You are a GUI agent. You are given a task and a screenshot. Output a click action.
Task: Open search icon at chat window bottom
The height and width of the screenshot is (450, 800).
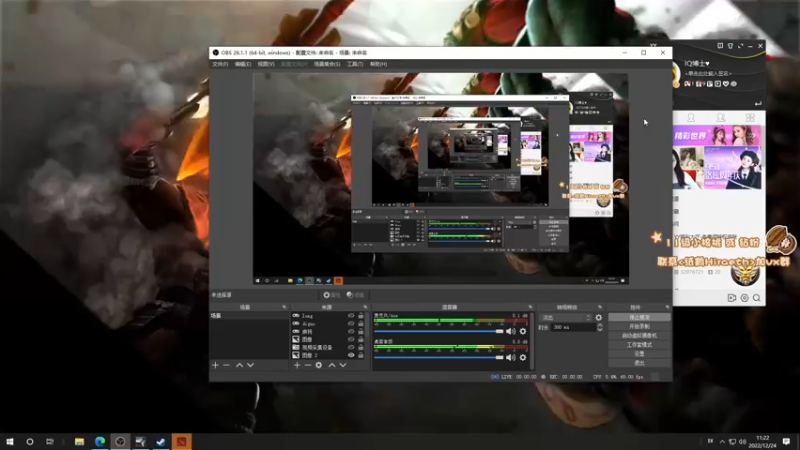pyautogui.click(x=757, y=297)
